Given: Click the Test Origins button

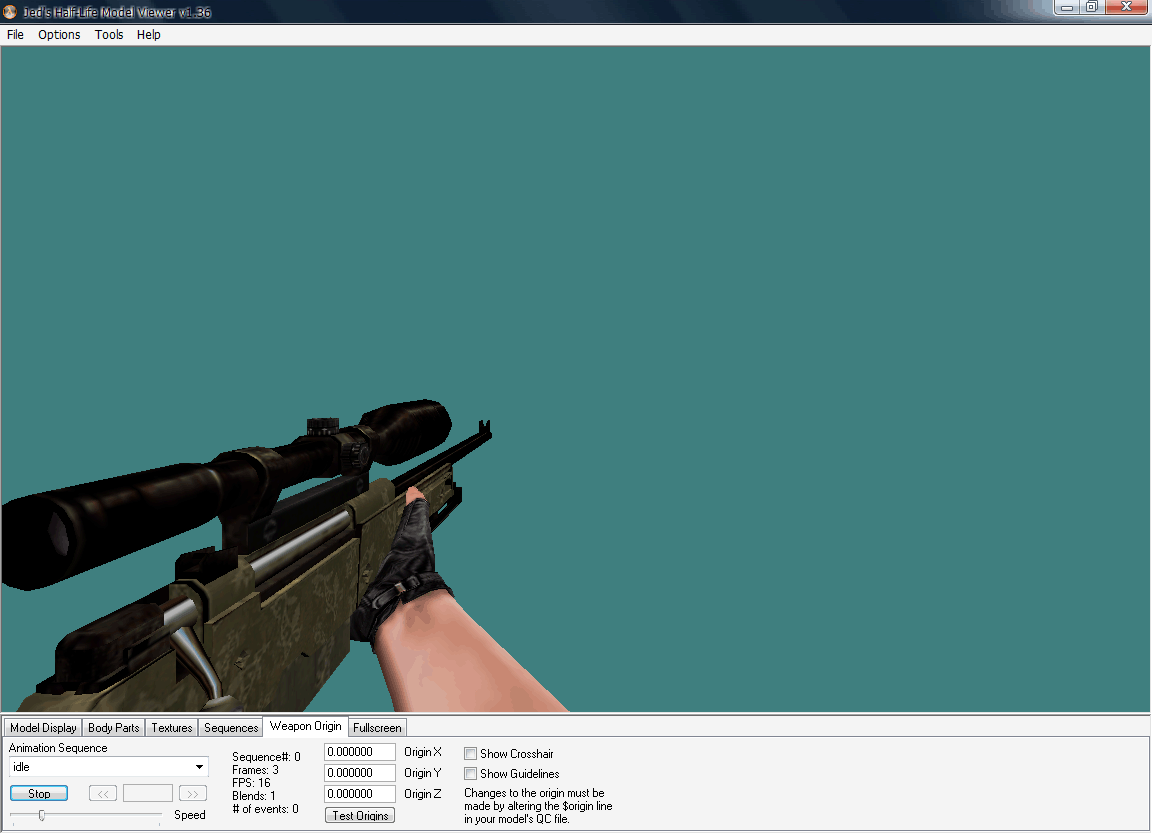Looking at the screenshot, I should [x=360, y=816].
